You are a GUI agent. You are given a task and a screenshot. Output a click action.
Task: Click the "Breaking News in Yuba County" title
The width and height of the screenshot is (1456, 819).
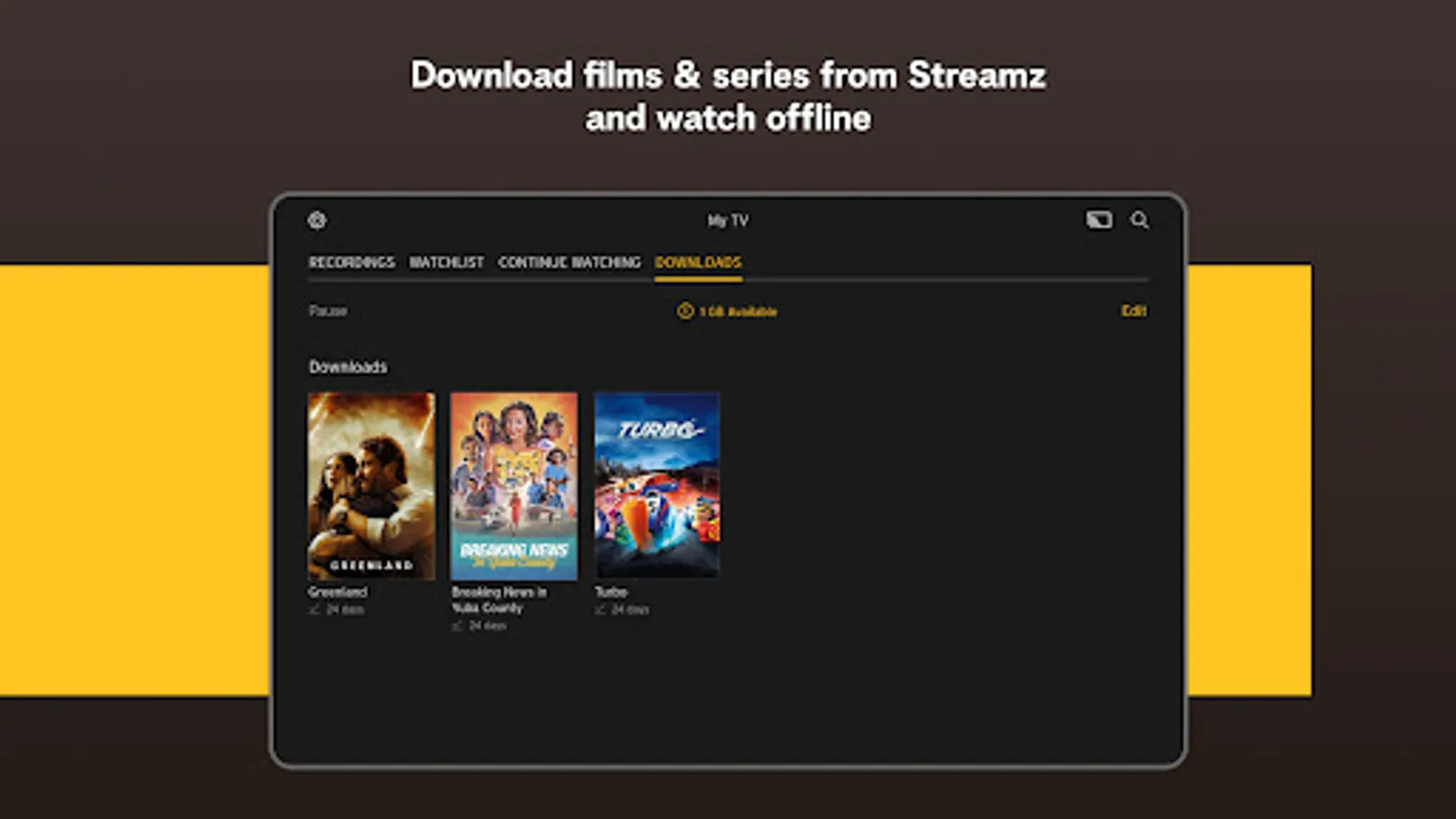(x=500, y=600)
